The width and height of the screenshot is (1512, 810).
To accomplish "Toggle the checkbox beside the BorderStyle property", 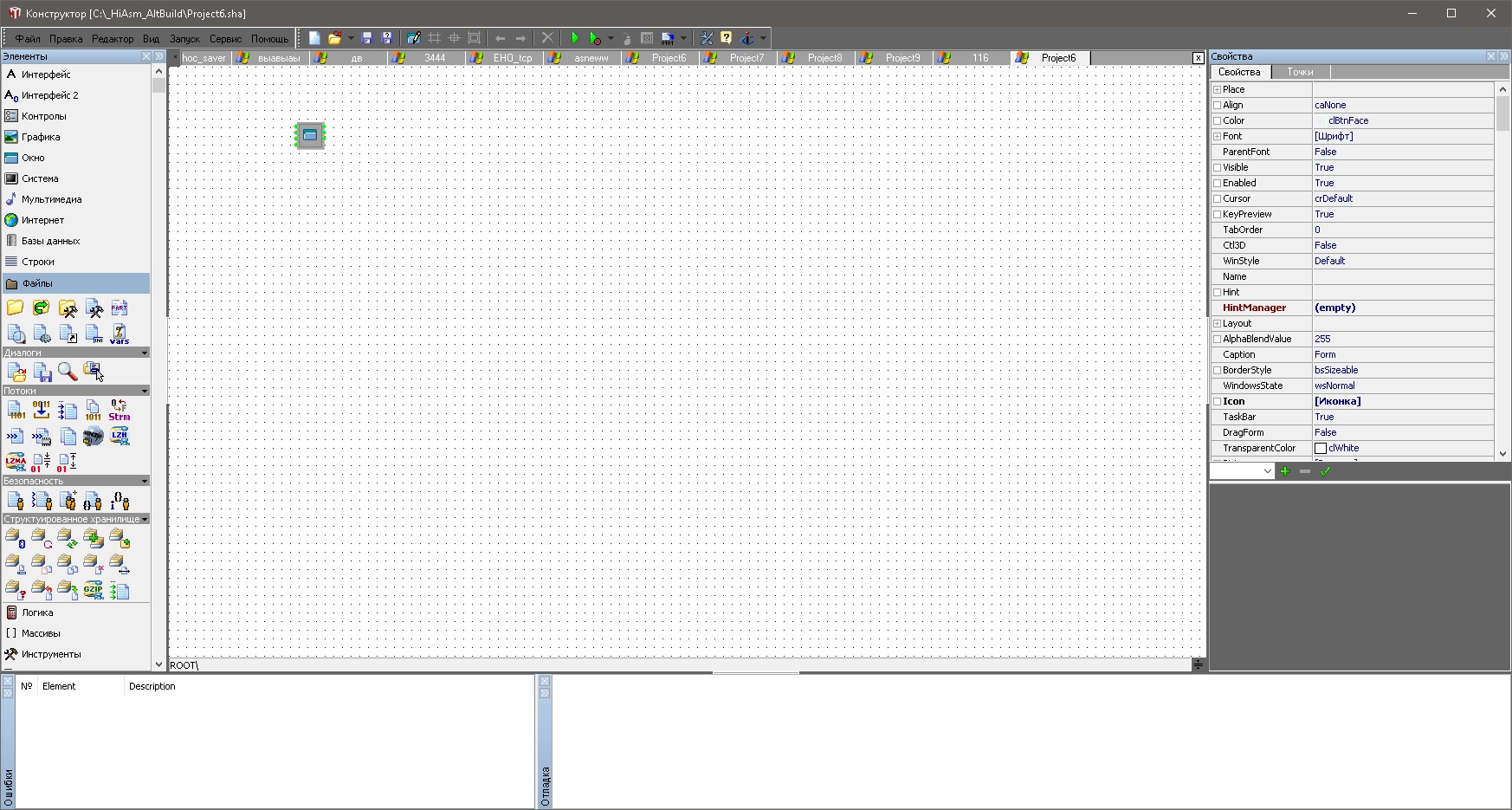I will tap(1217, 370).
